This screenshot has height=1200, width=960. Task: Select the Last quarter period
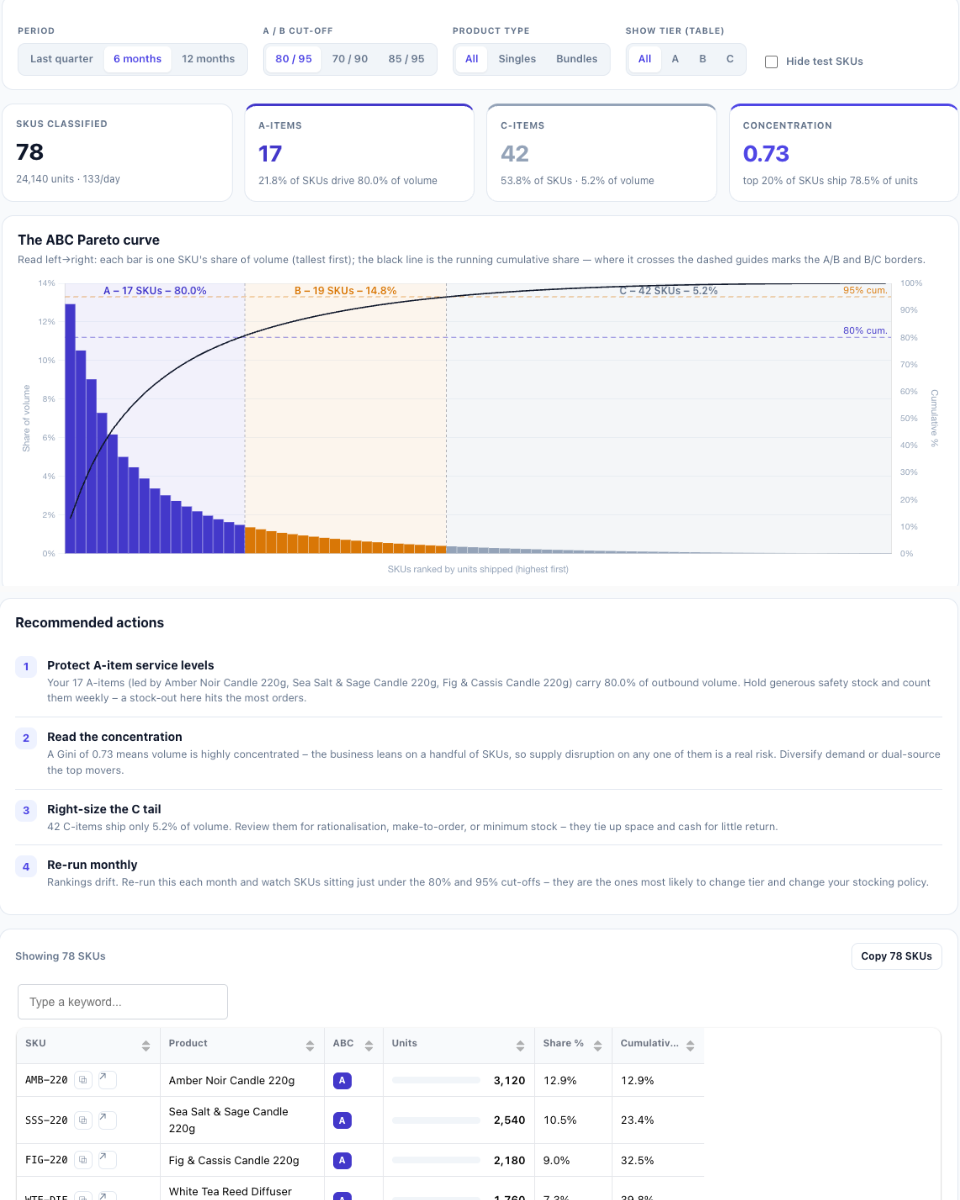(x=61, y=59)
